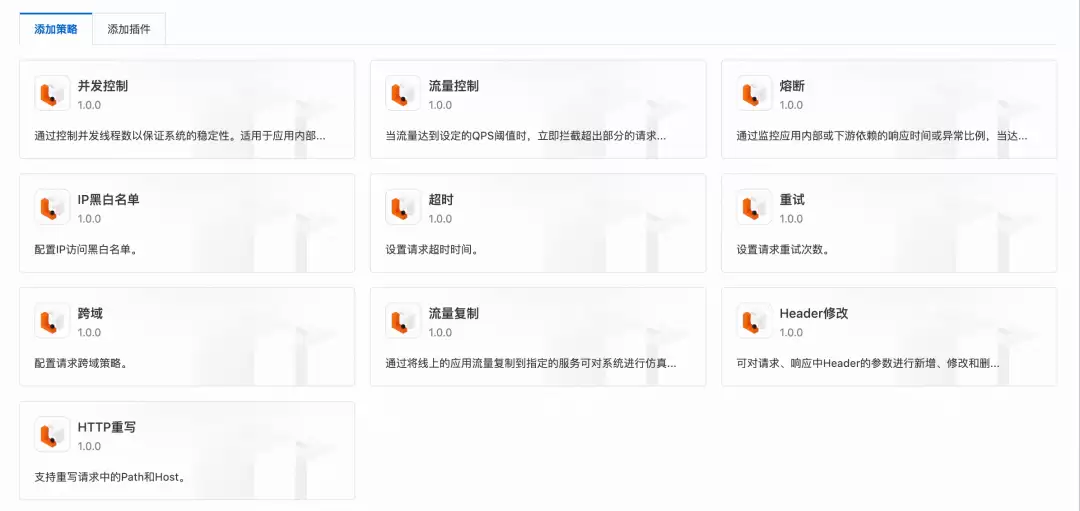Click version 1.0.0 under 熔断

point(791,105)
